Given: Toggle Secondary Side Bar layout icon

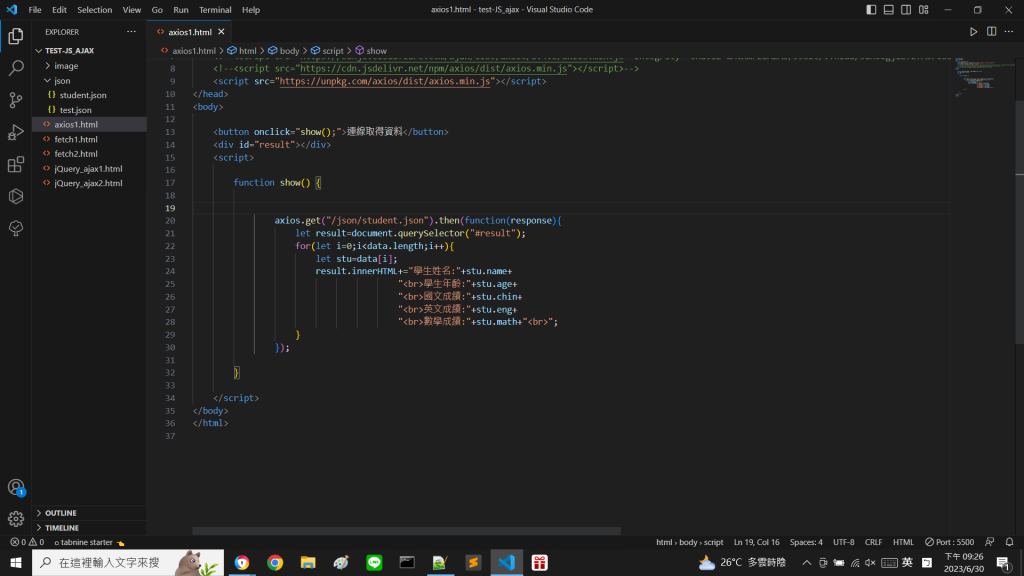Looking at the screenshot, I should point(906,10).
